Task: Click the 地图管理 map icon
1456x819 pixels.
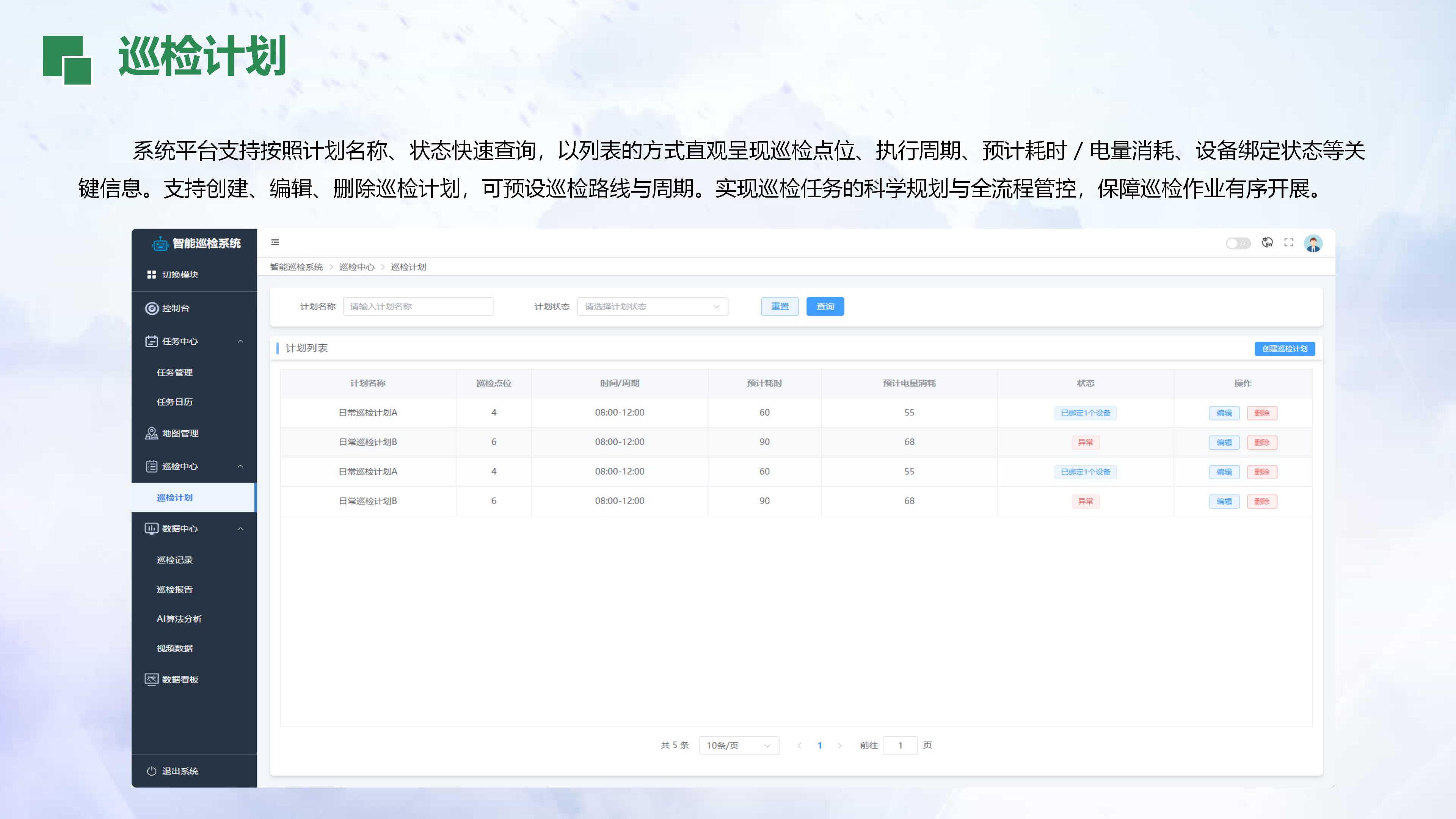Action: pyautogui.click(x=152, y=433)
